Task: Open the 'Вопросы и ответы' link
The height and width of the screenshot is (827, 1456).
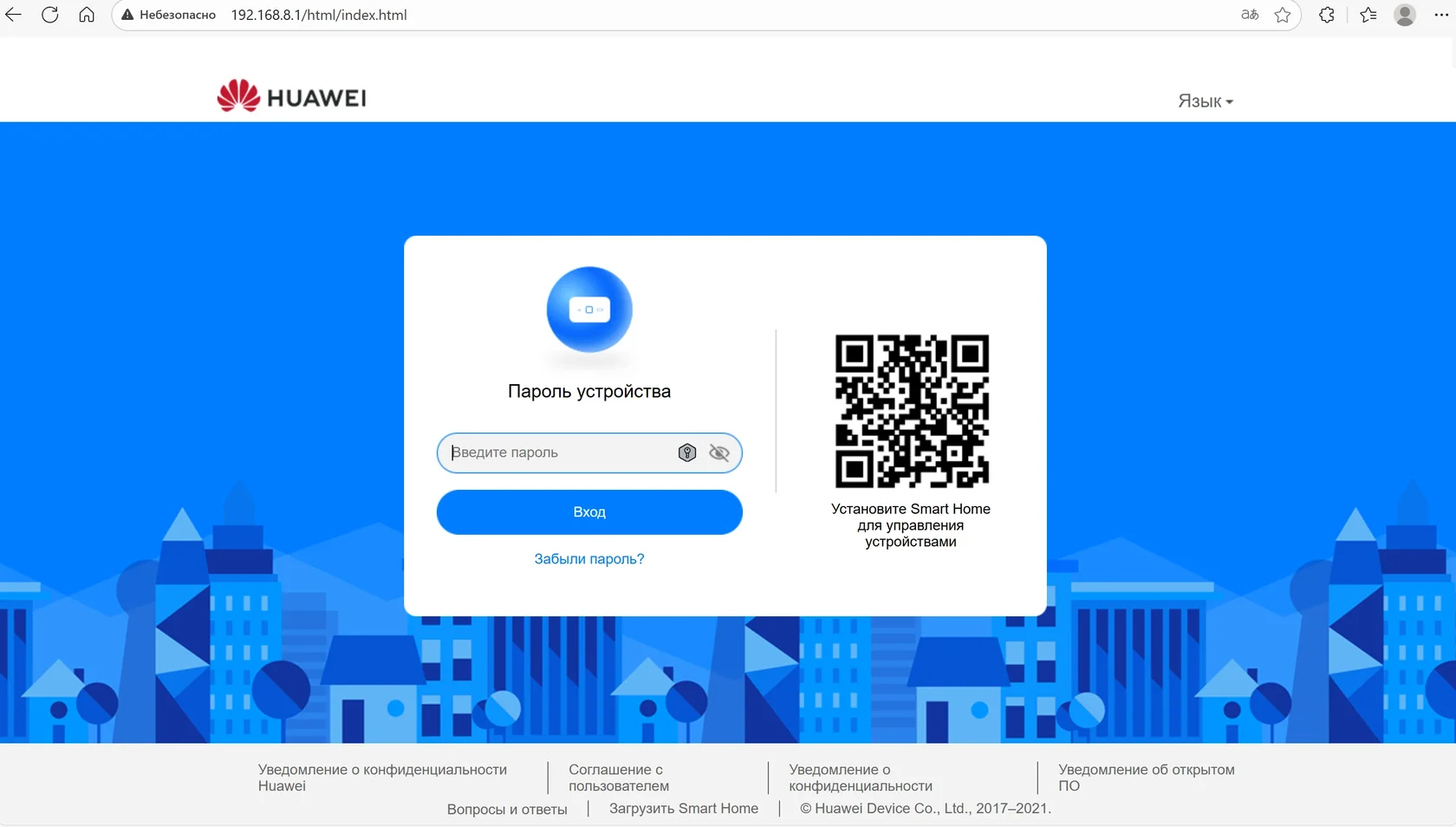Action: [x=507, y=809]
